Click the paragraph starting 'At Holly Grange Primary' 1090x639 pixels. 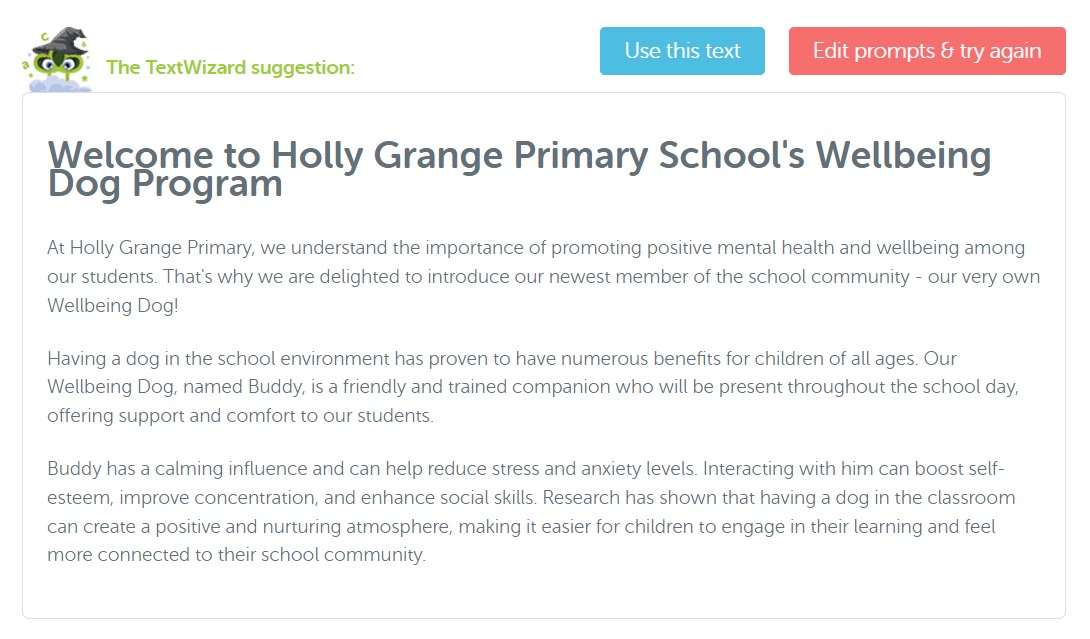[x=543, y=276]
